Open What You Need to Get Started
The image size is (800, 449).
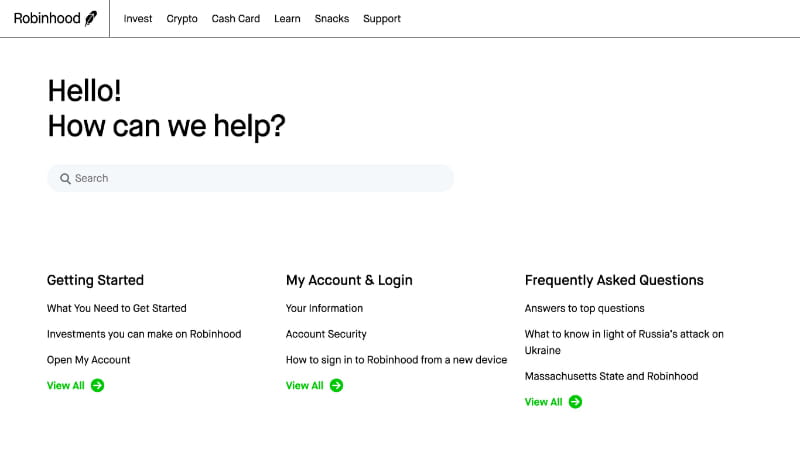(x=117, y=308)
